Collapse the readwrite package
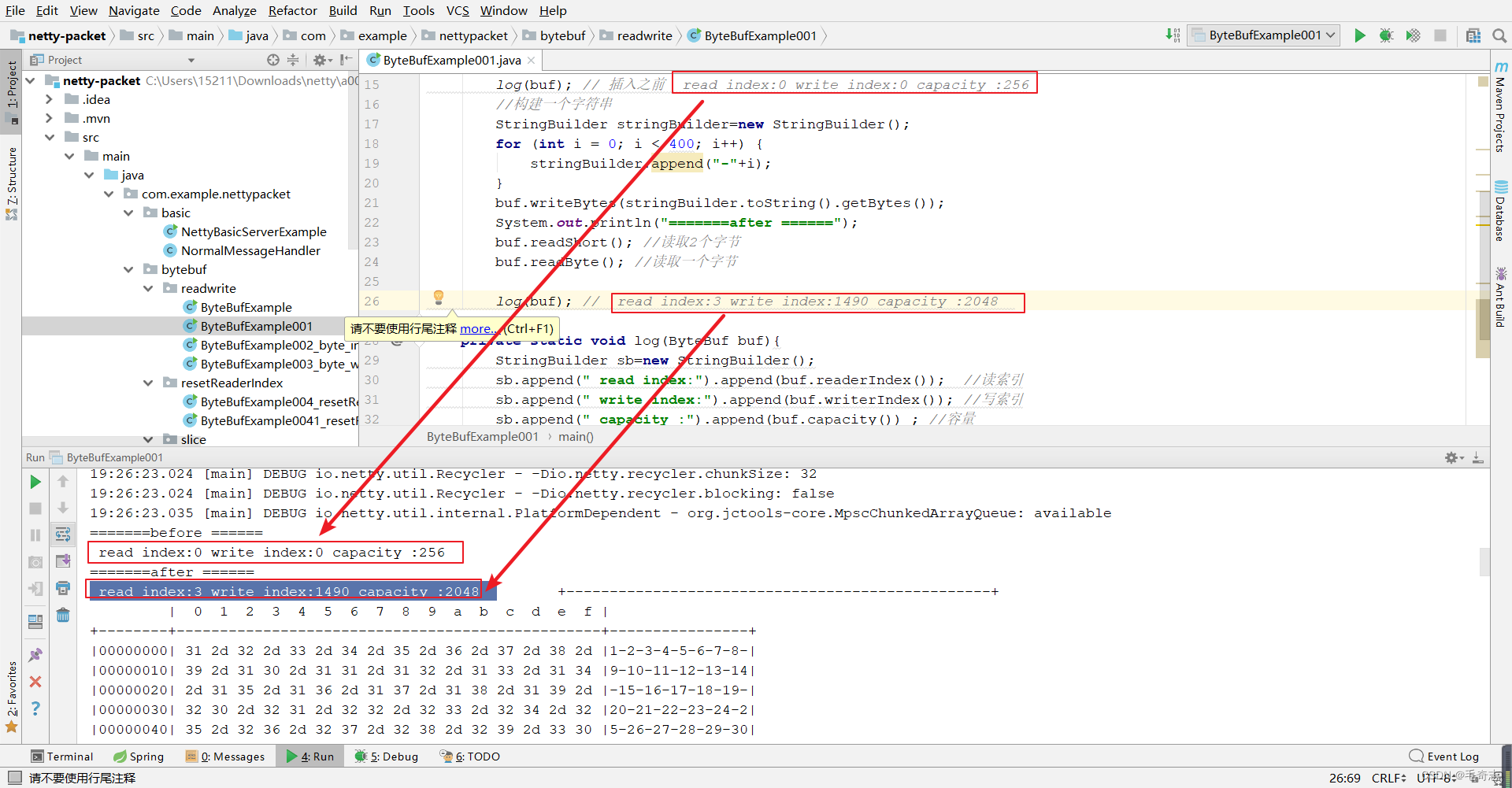The height and width of the screenshot is (788, 1512). click(x=148, y=288)
